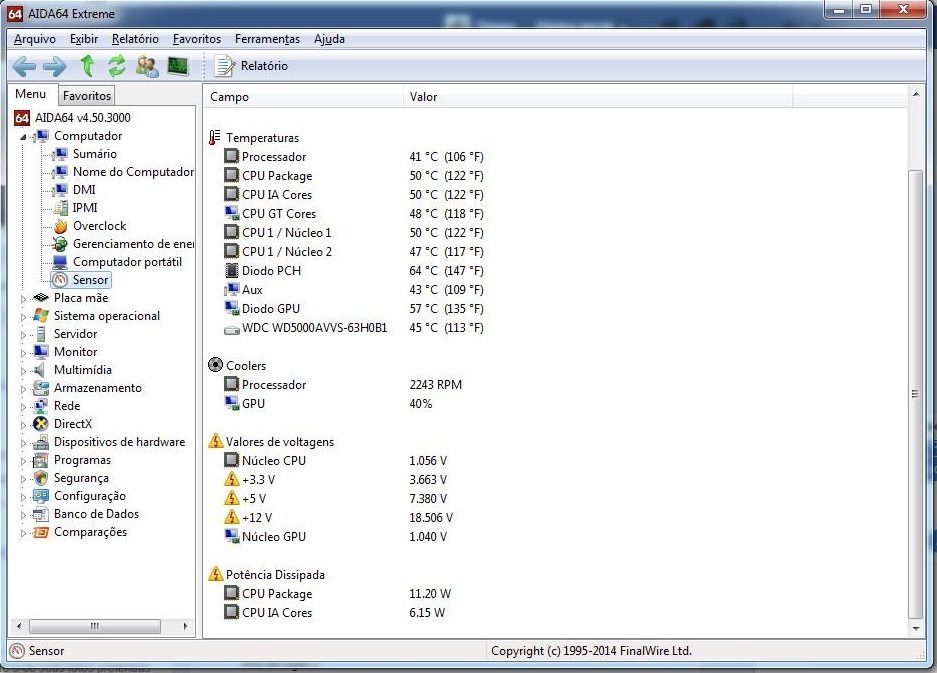Image resolution: width=937 pixels, height=673 pixels.
Task: Click the blue Forward arrow toolbar icon
Action: tap(54, 66)
